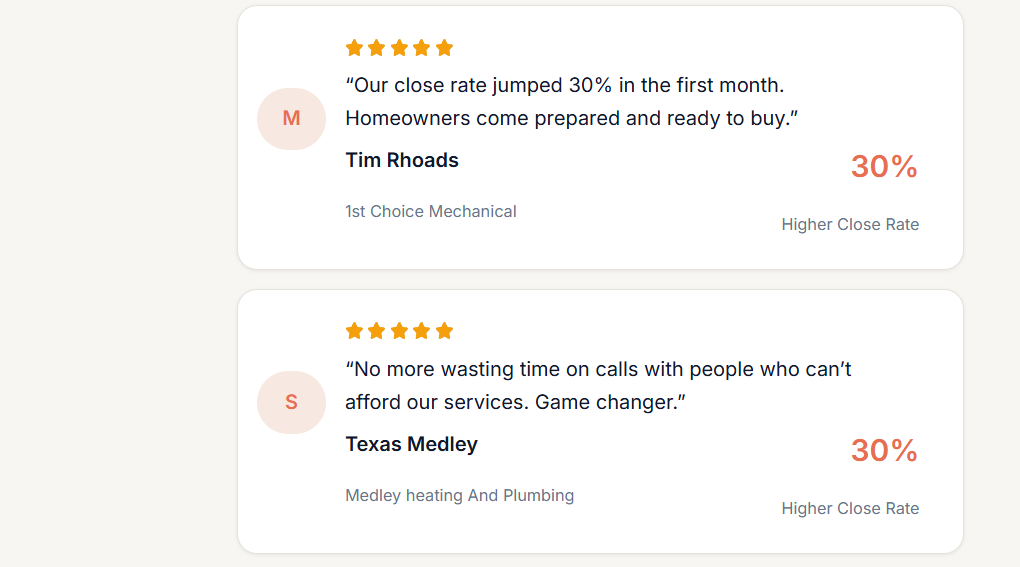Click the 30% figure in Texas Medley card

(884, 451)
